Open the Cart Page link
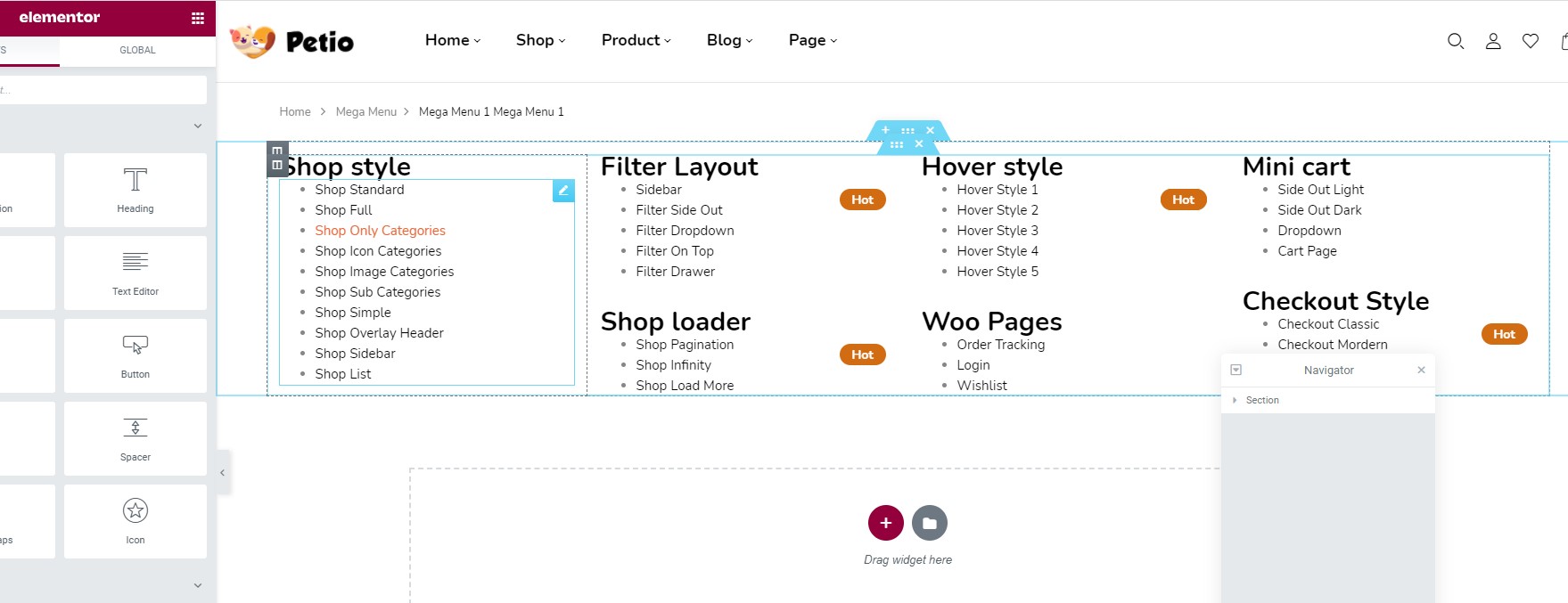Viewport: 1568px width, 603px height. 1307,251
